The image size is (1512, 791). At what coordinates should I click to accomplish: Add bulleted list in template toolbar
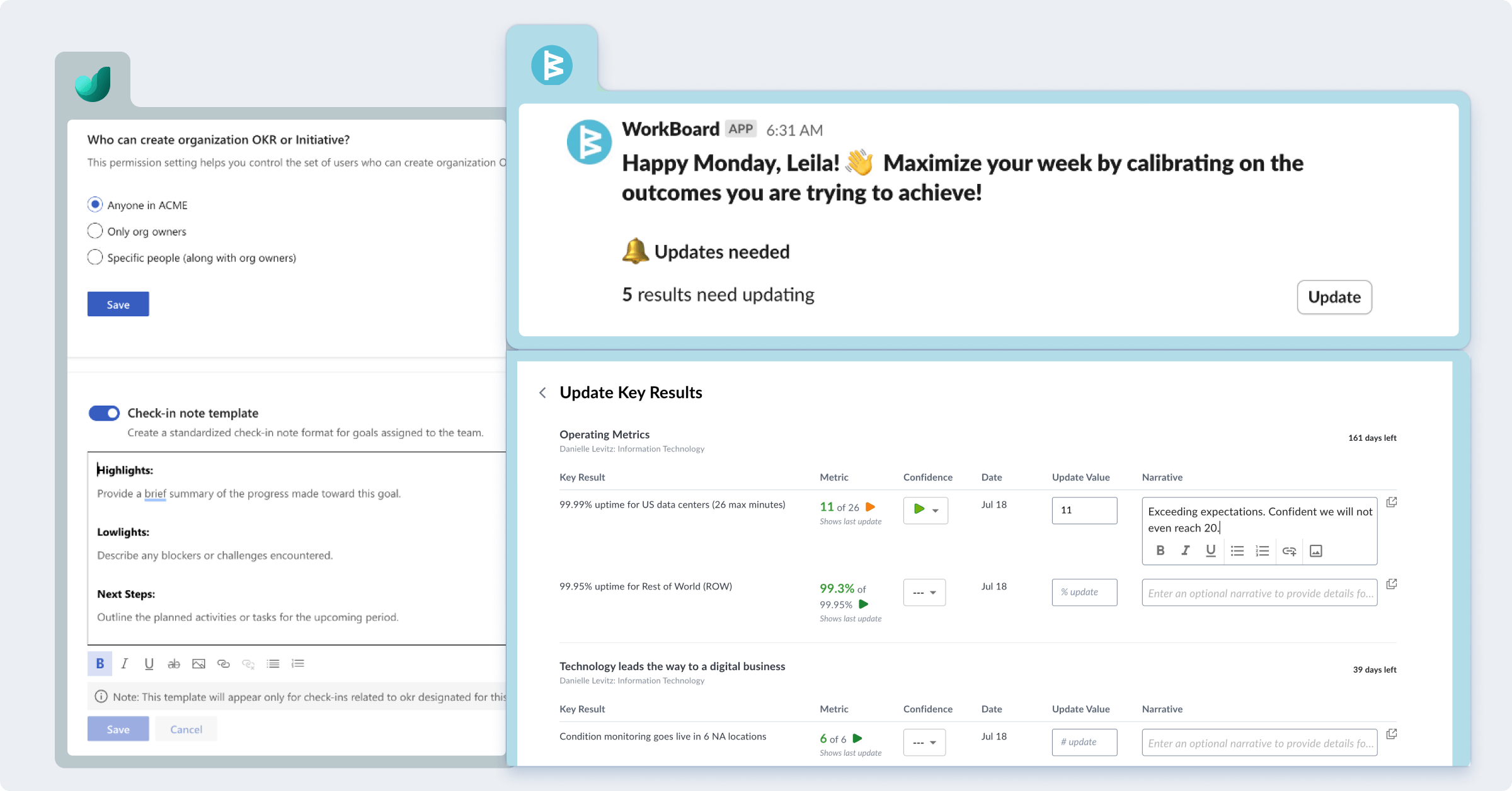pyautogui.click(x=273, y=663)
